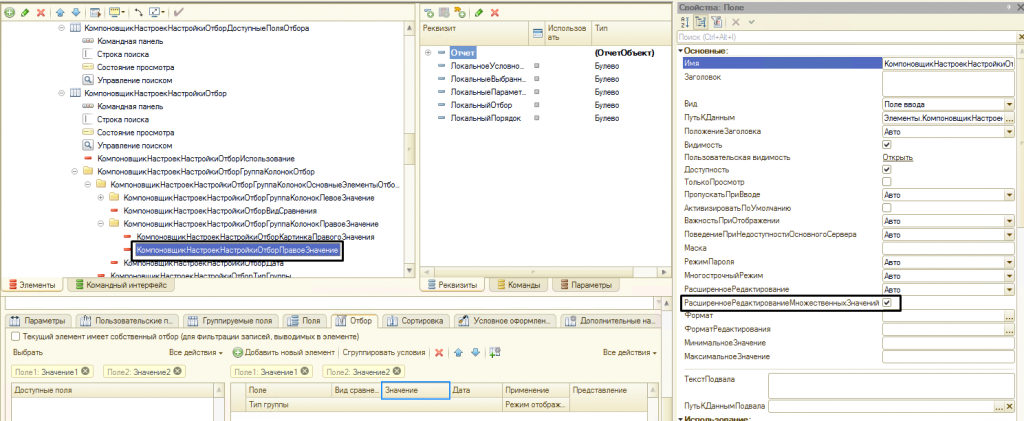Check 'Текущий элемент имеет собственный отбор'
The image size is (1024, 421).
16,337
